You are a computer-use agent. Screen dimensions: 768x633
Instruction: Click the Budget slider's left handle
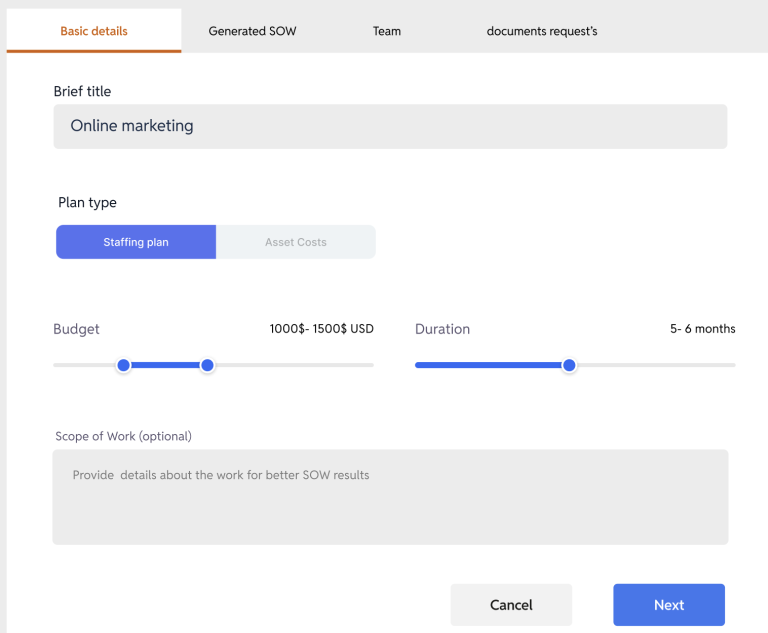click(x=124, y=365)
